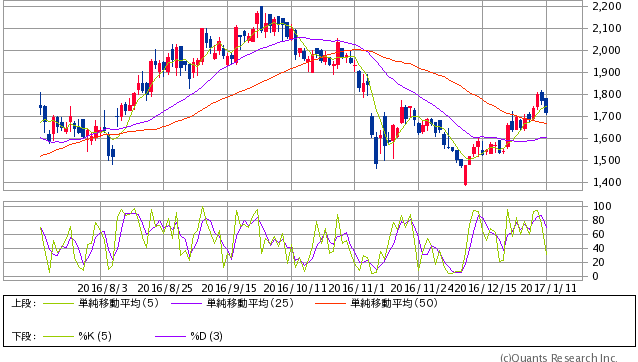Click the %K (5) legend label
Screen dimensions: 638x362
95,336
